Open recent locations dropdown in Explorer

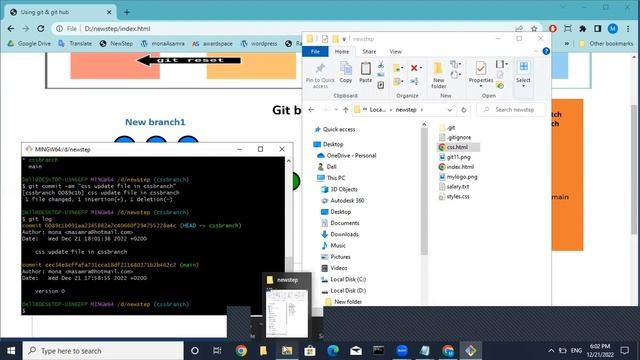[x=336, y=110]
